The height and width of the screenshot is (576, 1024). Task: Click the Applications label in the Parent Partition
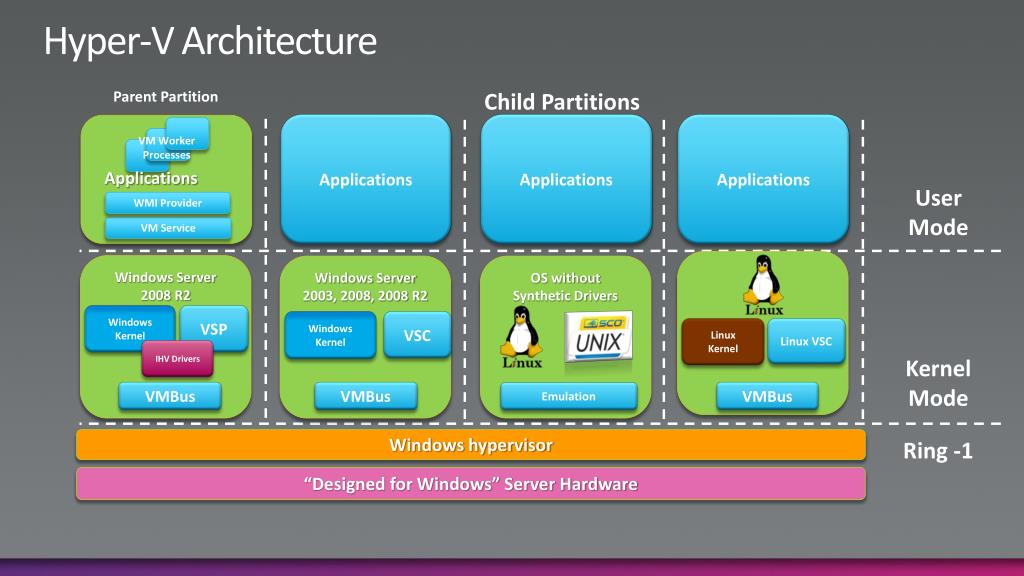(151, 178)
